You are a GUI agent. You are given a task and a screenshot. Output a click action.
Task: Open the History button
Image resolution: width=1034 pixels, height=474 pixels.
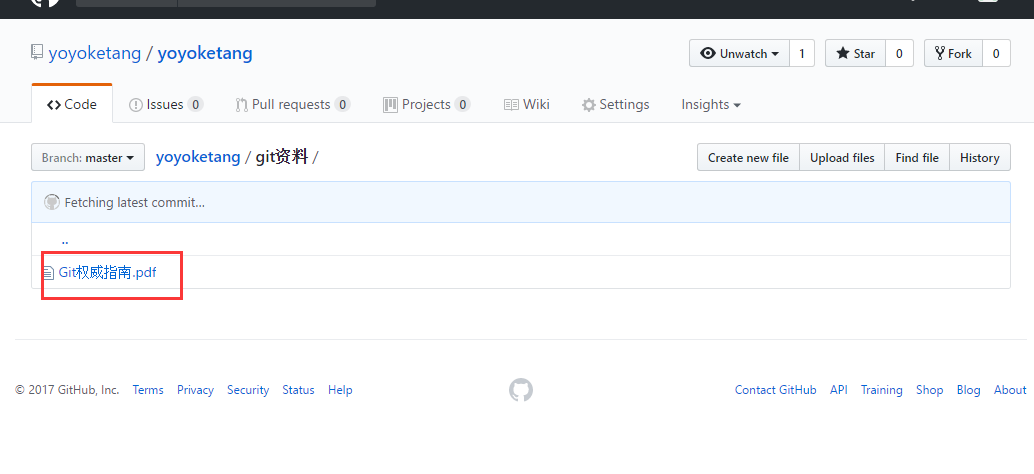pyautogui.click(x=979, y=158)
